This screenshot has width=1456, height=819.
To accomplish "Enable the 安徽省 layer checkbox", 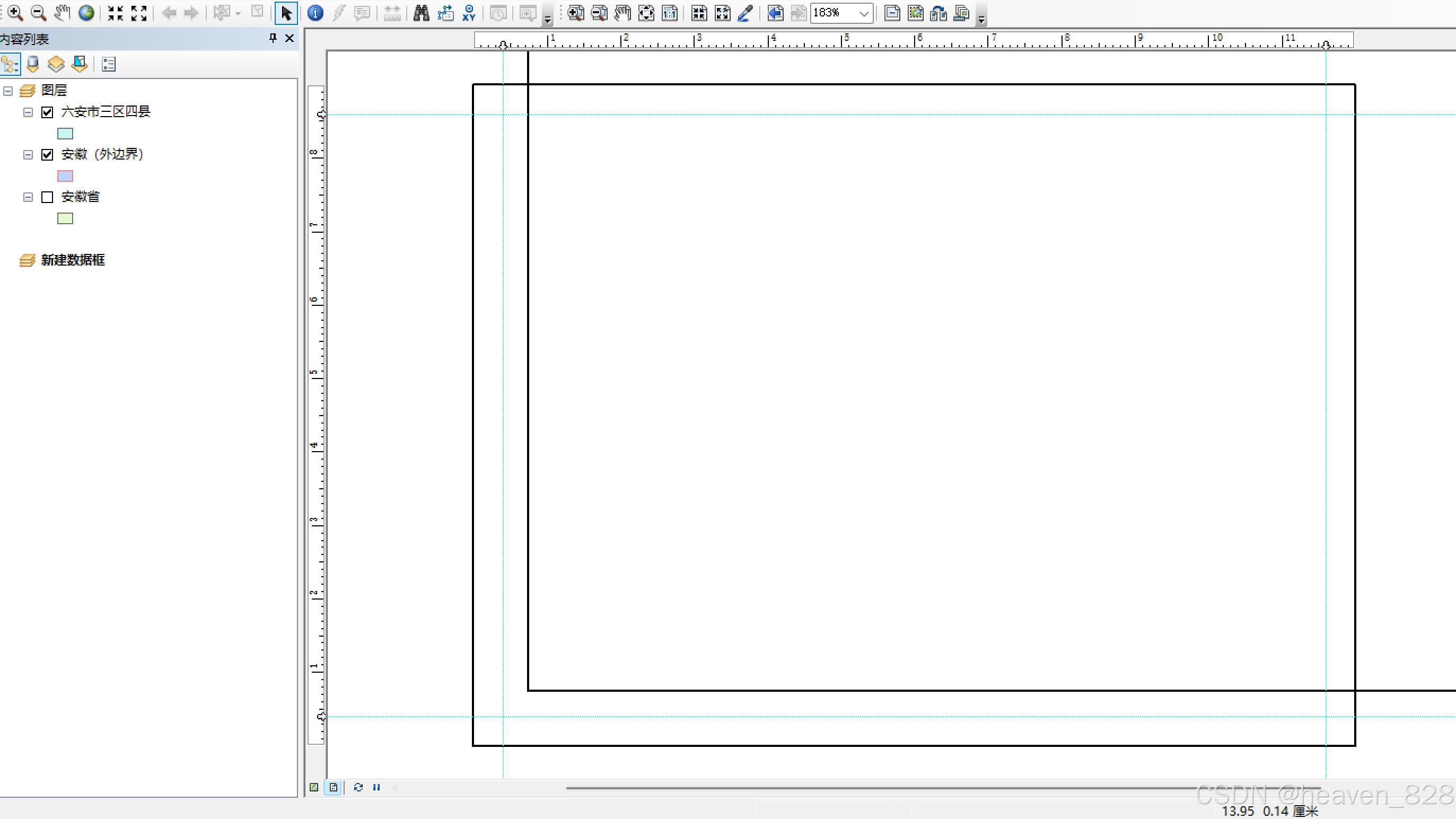I will pos(48,197).
